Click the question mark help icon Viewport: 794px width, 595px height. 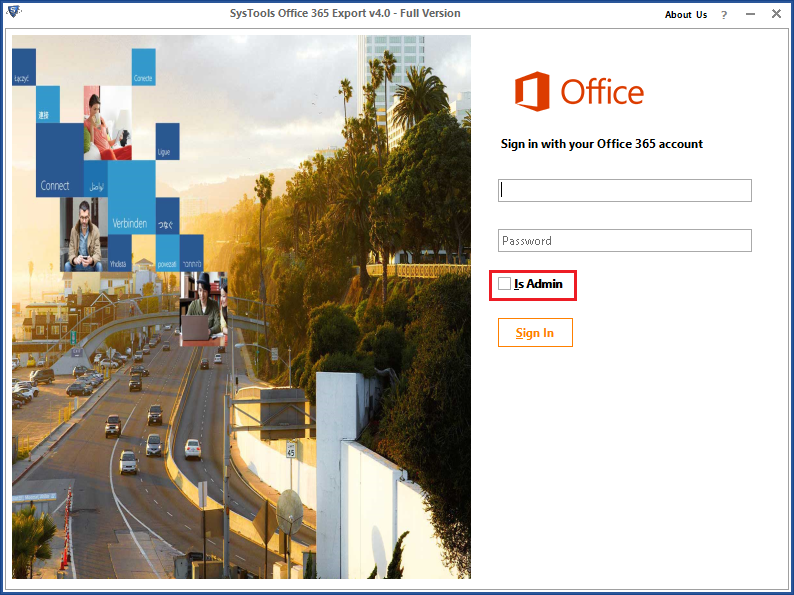[724, 15]
